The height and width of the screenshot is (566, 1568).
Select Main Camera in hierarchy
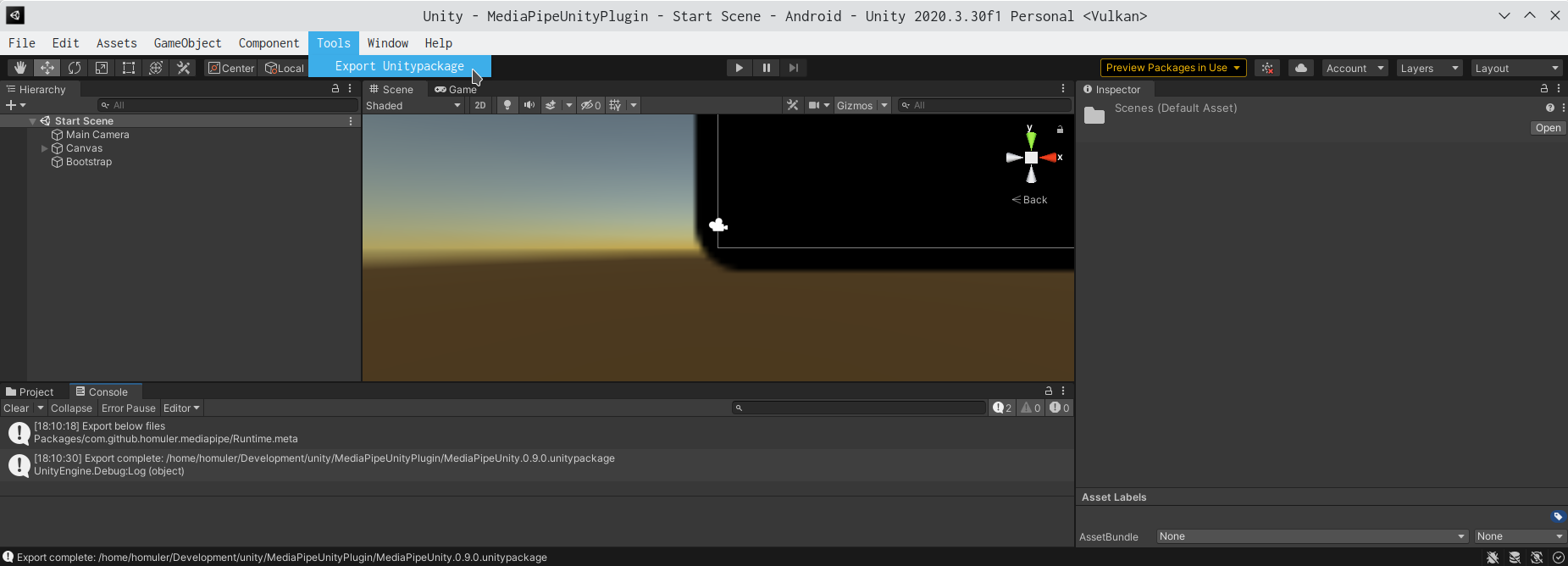[x=97, y=135]
